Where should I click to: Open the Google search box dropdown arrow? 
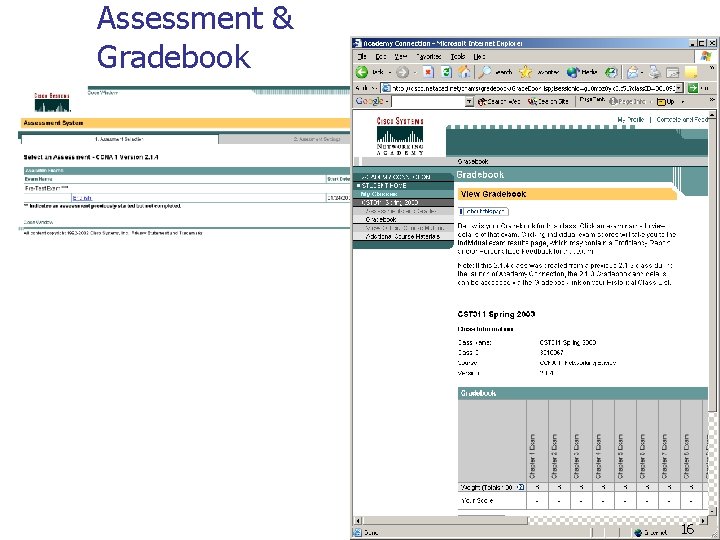coord(469,102)
